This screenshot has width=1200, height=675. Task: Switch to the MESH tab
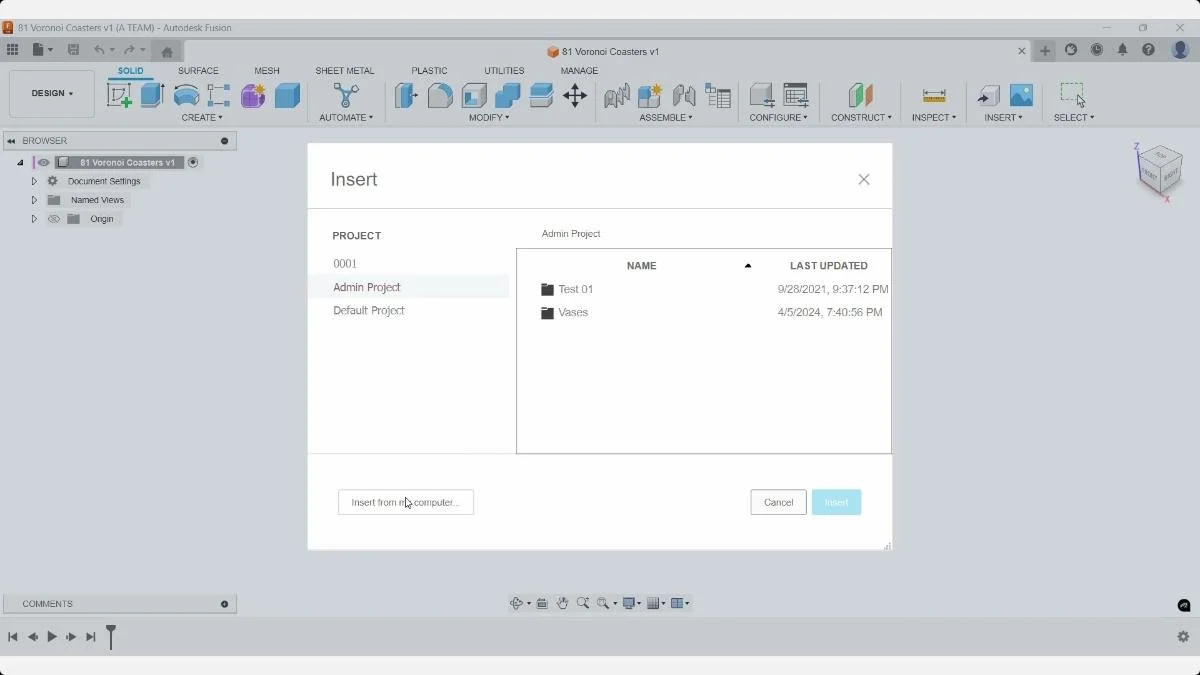pyautogui.click(x=267, y=71)
